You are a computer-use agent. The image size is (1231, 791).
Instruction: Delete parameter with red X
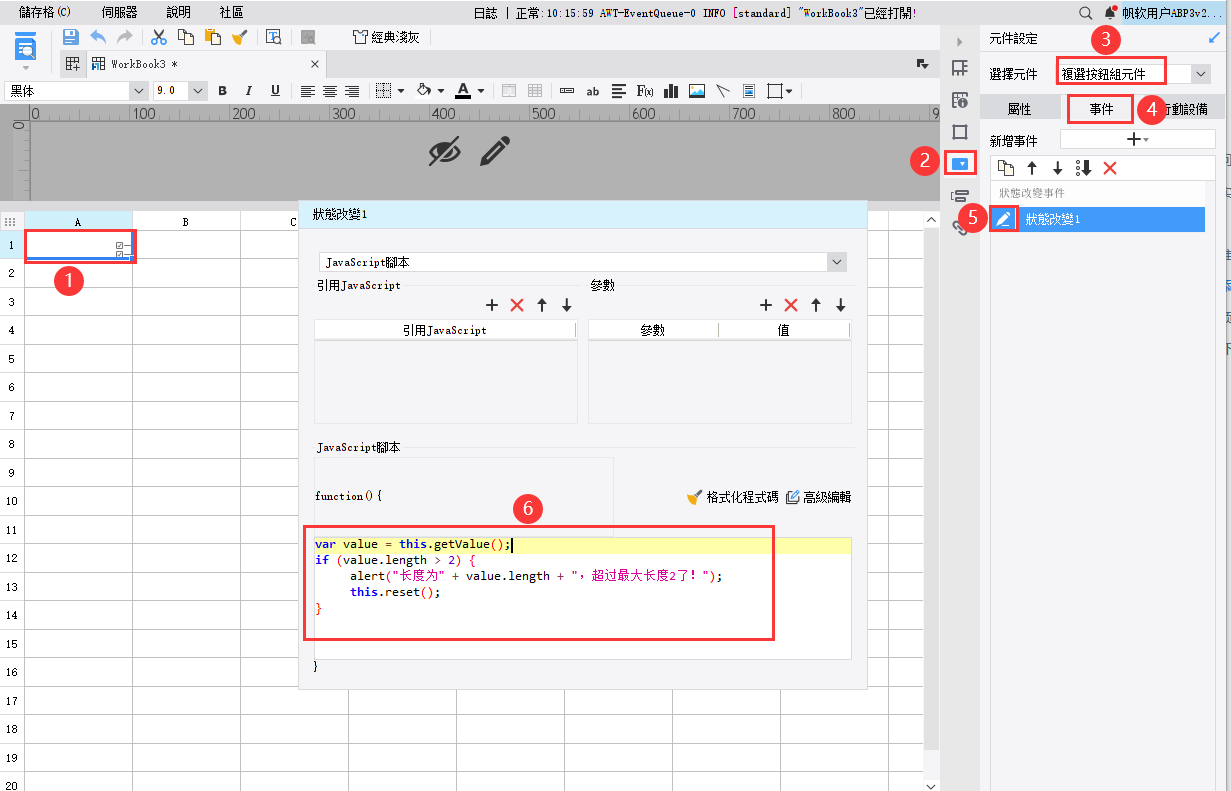tap(791, 305)
